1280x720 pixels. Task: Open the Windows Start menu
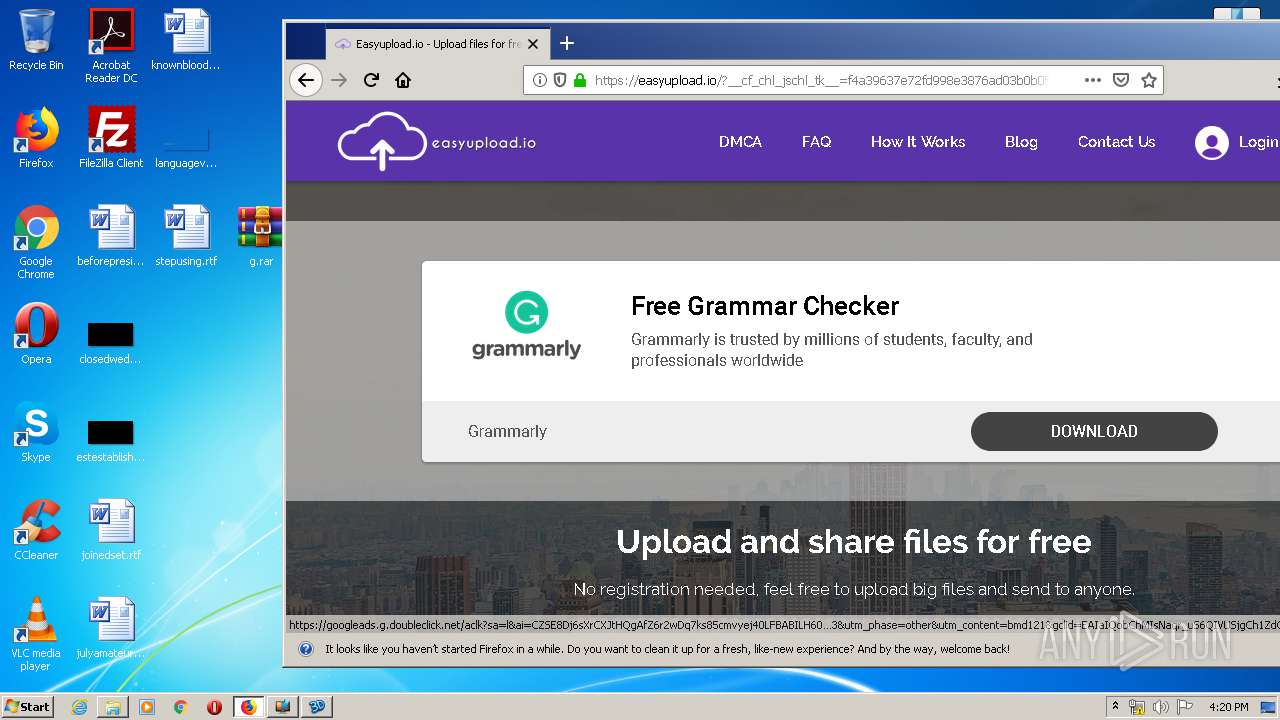28,706
